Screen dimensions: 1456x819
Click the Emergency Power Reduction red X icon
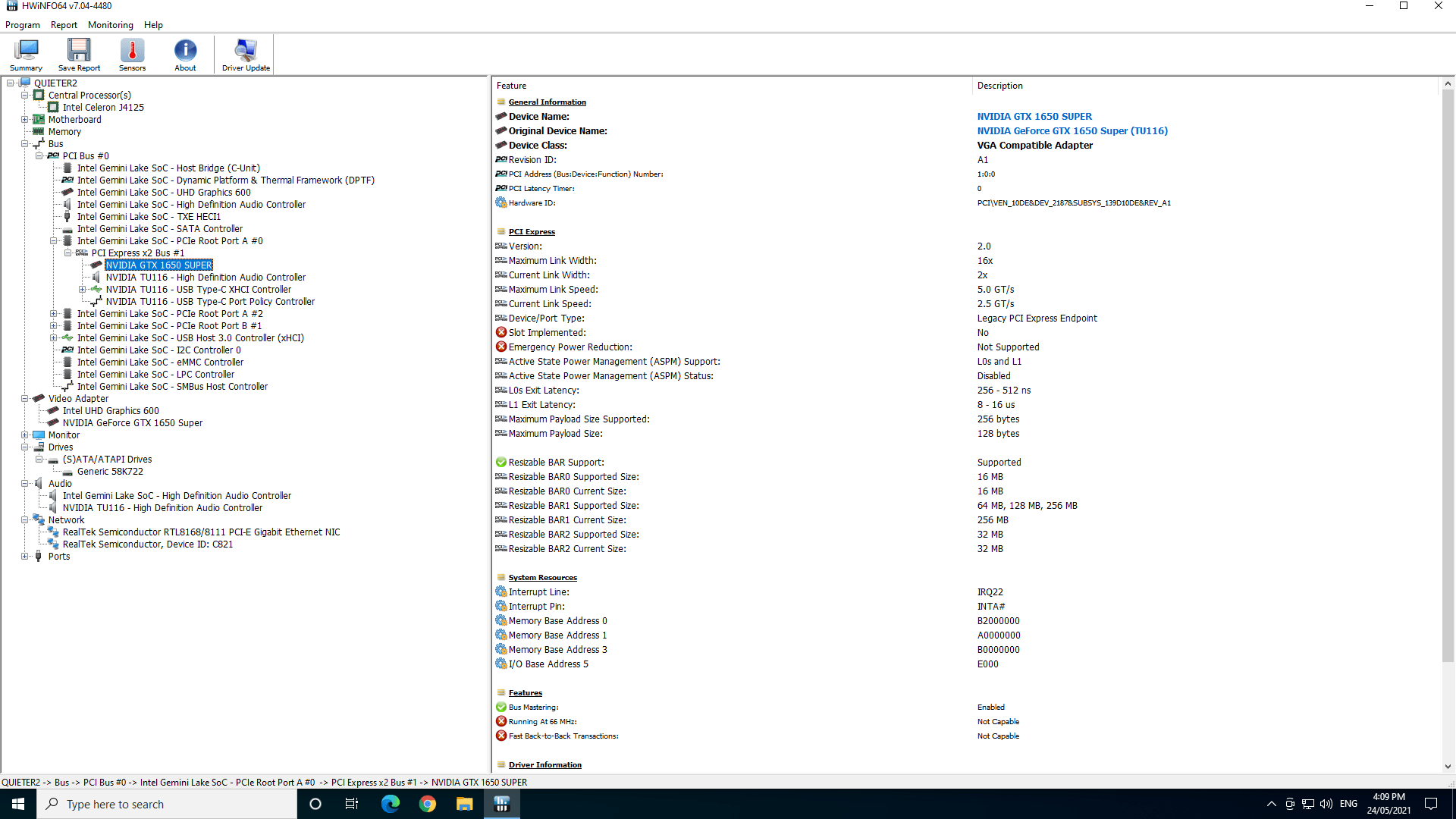click(x=500, y=347)
